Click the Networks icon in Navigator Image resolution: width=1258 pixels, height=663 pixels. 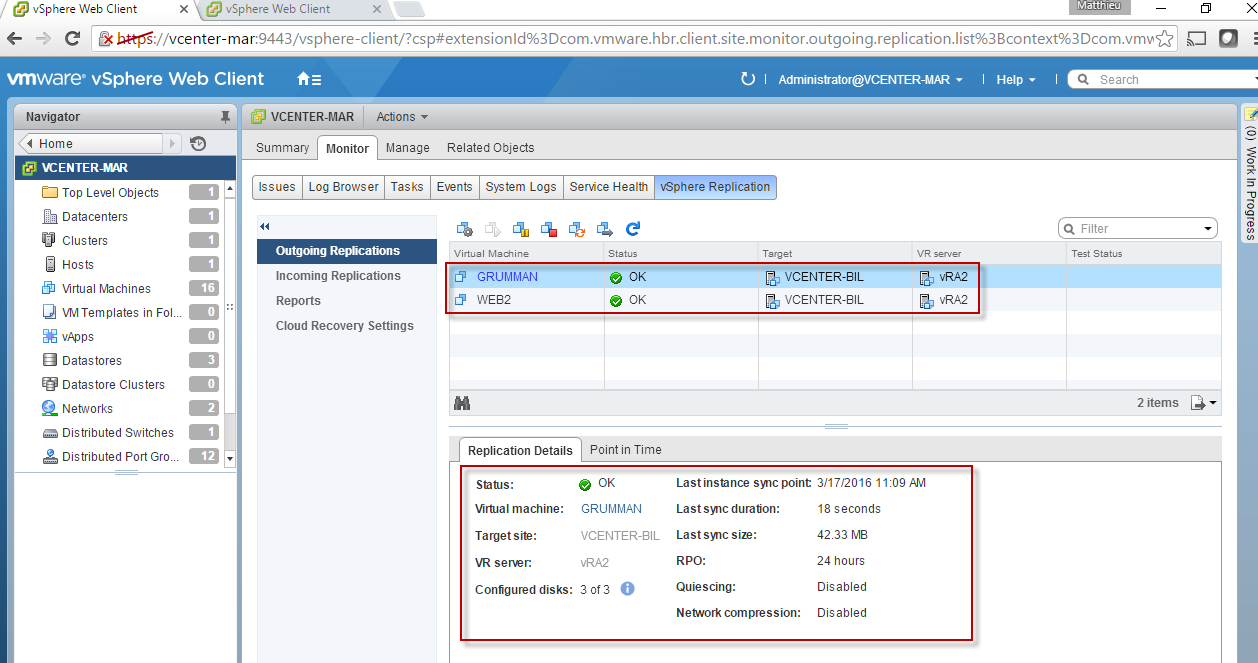50,408
